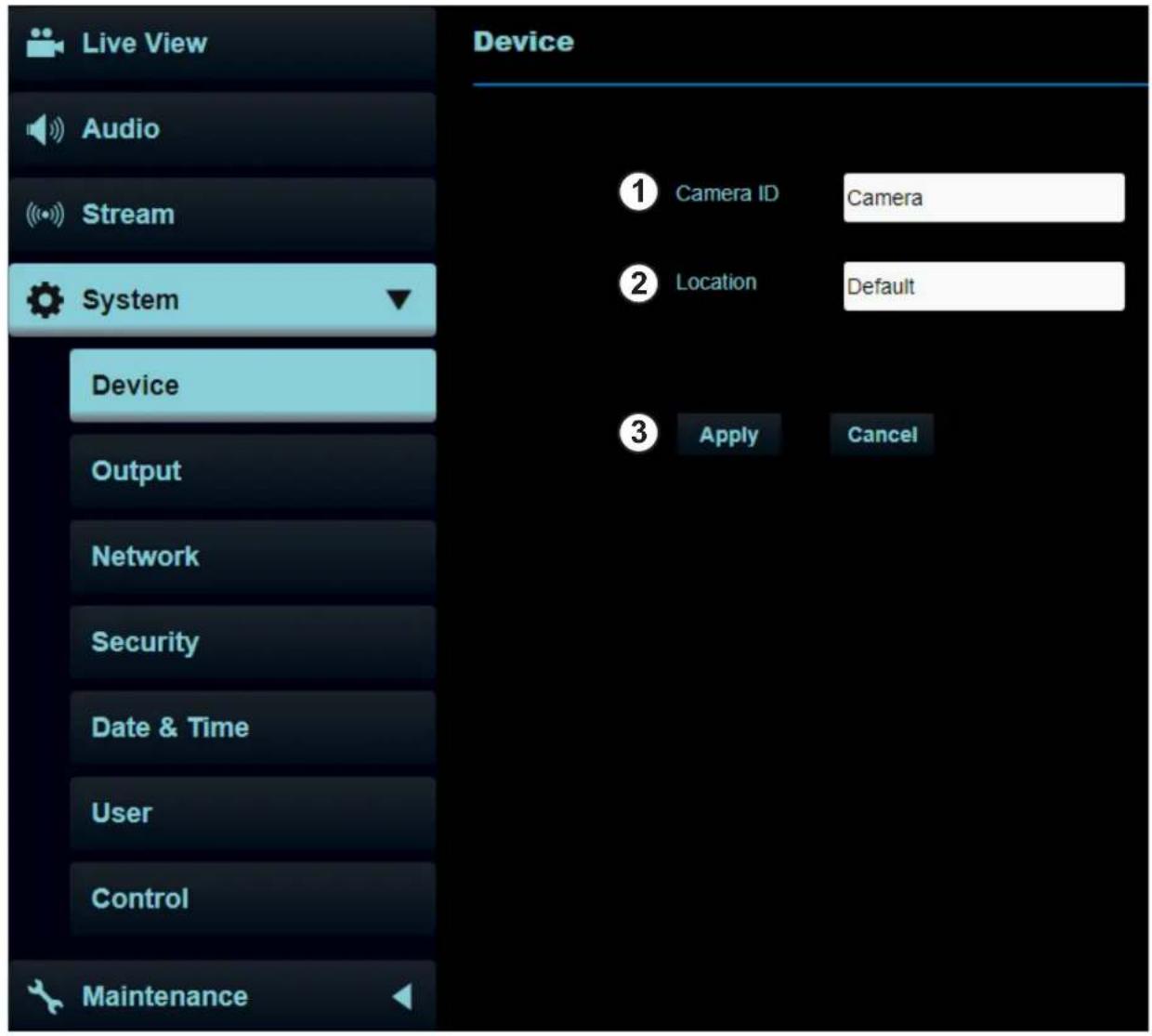Click the Apply button
Screen dimensions: 1152x1036
click(728, 435)
